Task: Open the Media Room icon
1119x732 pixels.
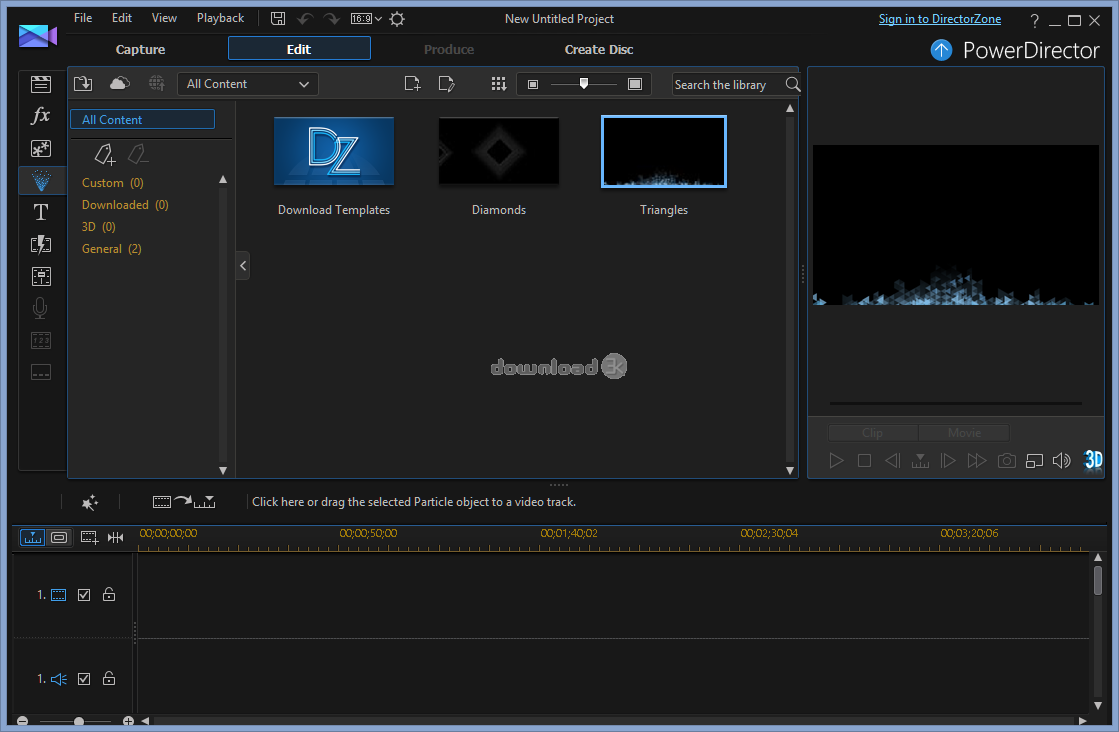Action: pyautogui.click(x=40, y=84)
